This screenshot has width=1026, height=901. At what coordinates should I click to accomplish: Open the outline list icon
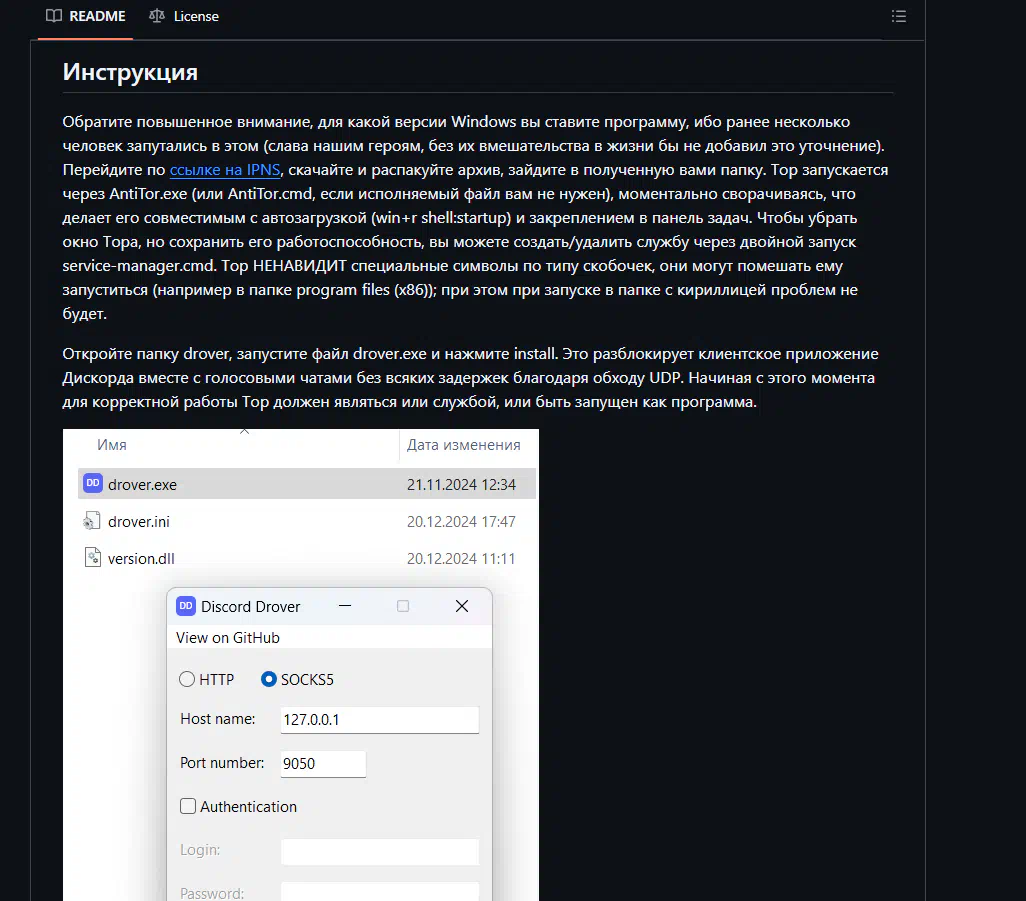click(x=898, y=16)
